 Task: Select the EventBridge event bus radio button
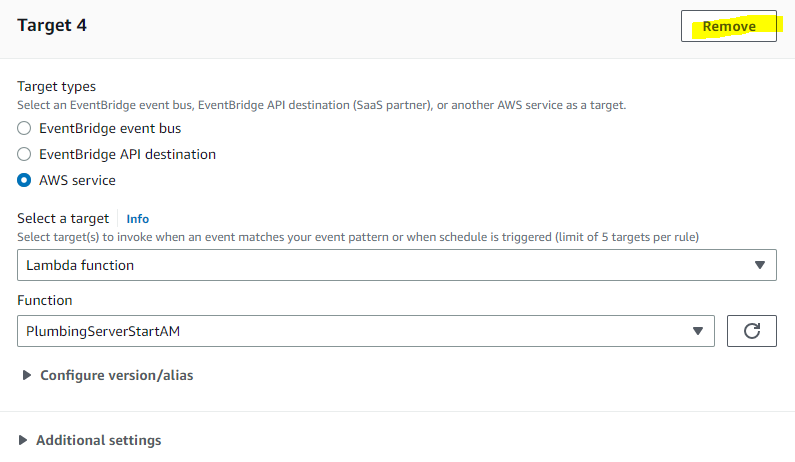(x=24, y=129)
